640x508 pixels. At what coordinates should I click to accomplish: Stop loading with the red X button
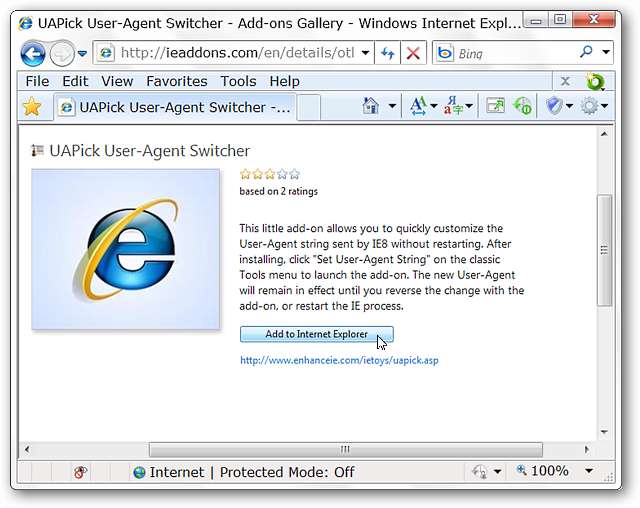pos(413,53)
